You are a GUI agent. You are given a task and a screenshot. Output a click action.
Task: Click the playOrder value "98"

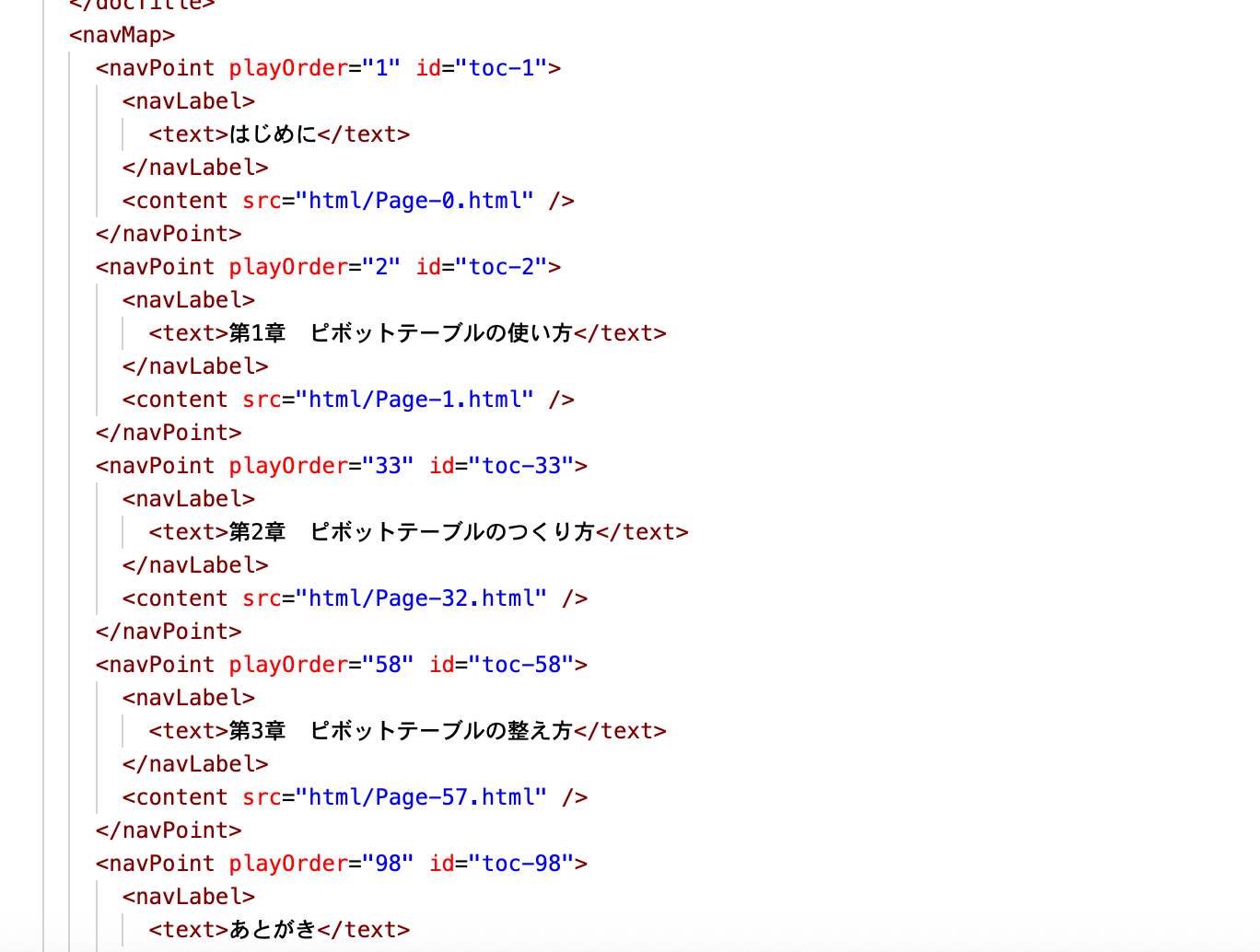[x=388, y=864]
